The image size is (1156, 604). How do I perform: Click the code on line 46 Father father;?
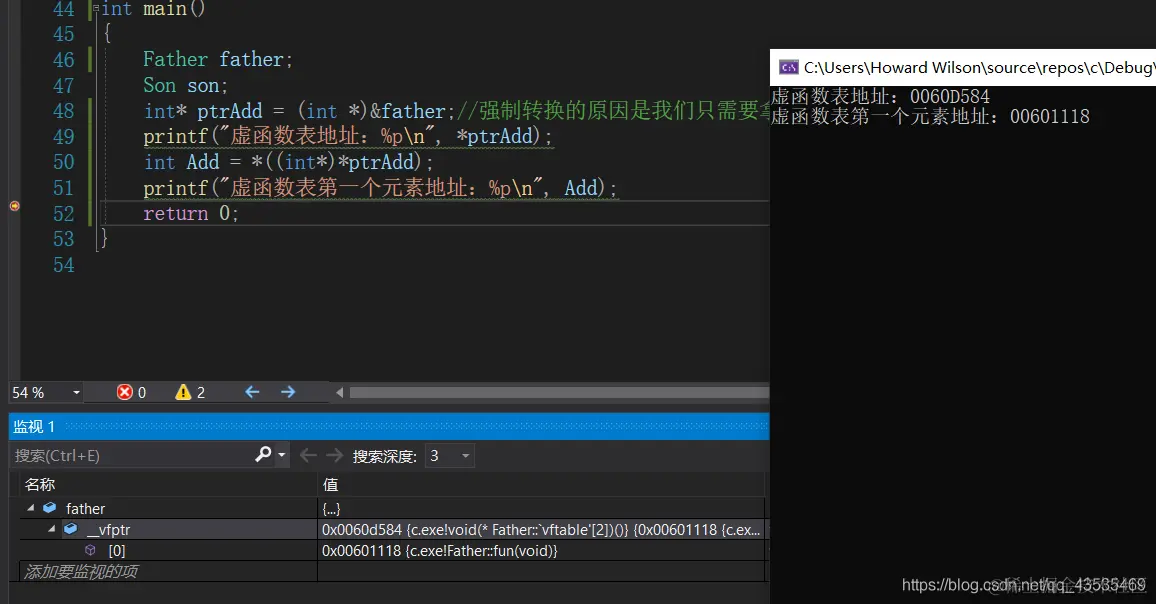[x=217, y=60]
